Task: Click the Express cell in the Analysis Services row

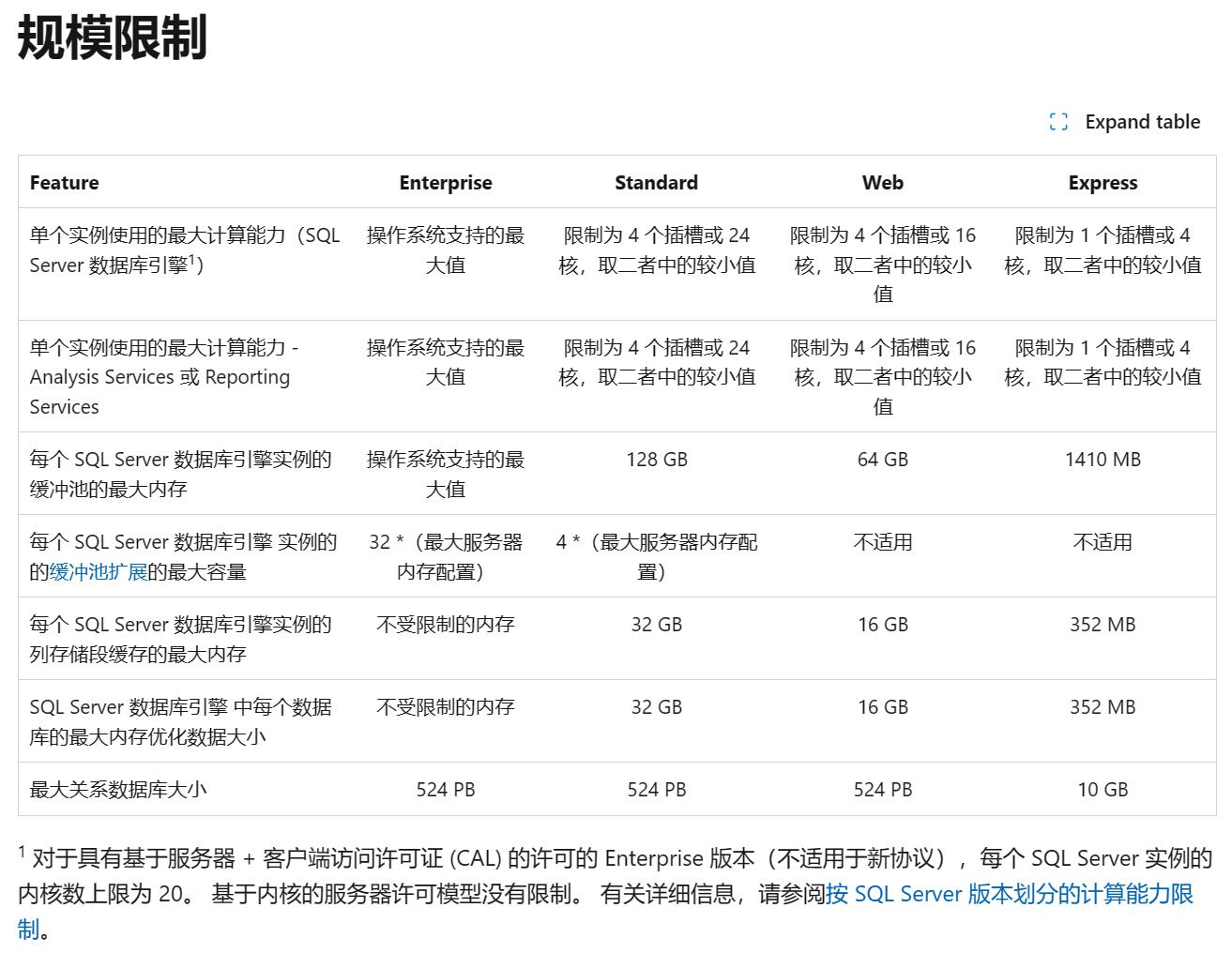Action: pyautogui.click(x=1103, y=362)
